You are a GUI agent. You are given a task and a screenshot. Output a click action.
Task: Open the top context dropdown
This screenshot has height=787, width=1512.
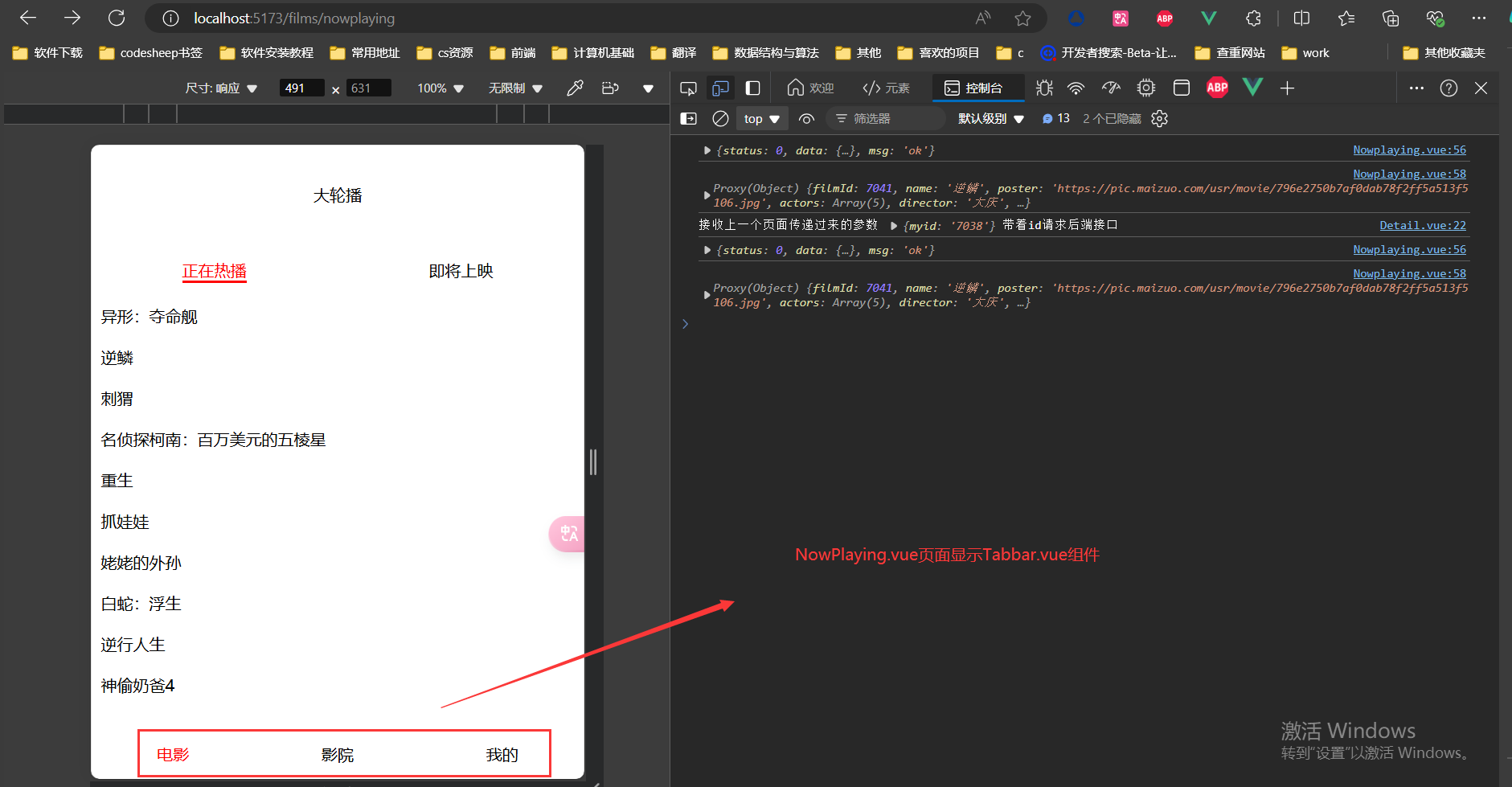tap(761, 119)
